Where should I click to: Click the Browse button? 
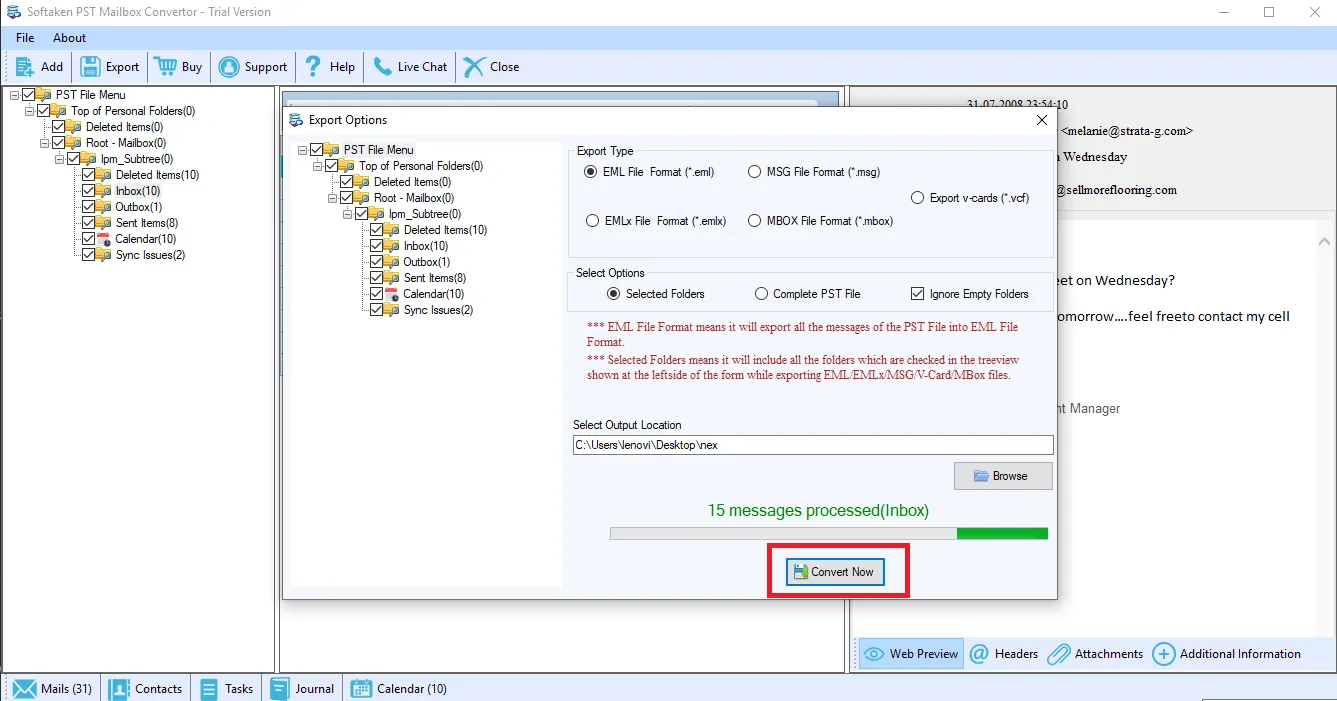pyautogui.click(x=1003, y=476)
